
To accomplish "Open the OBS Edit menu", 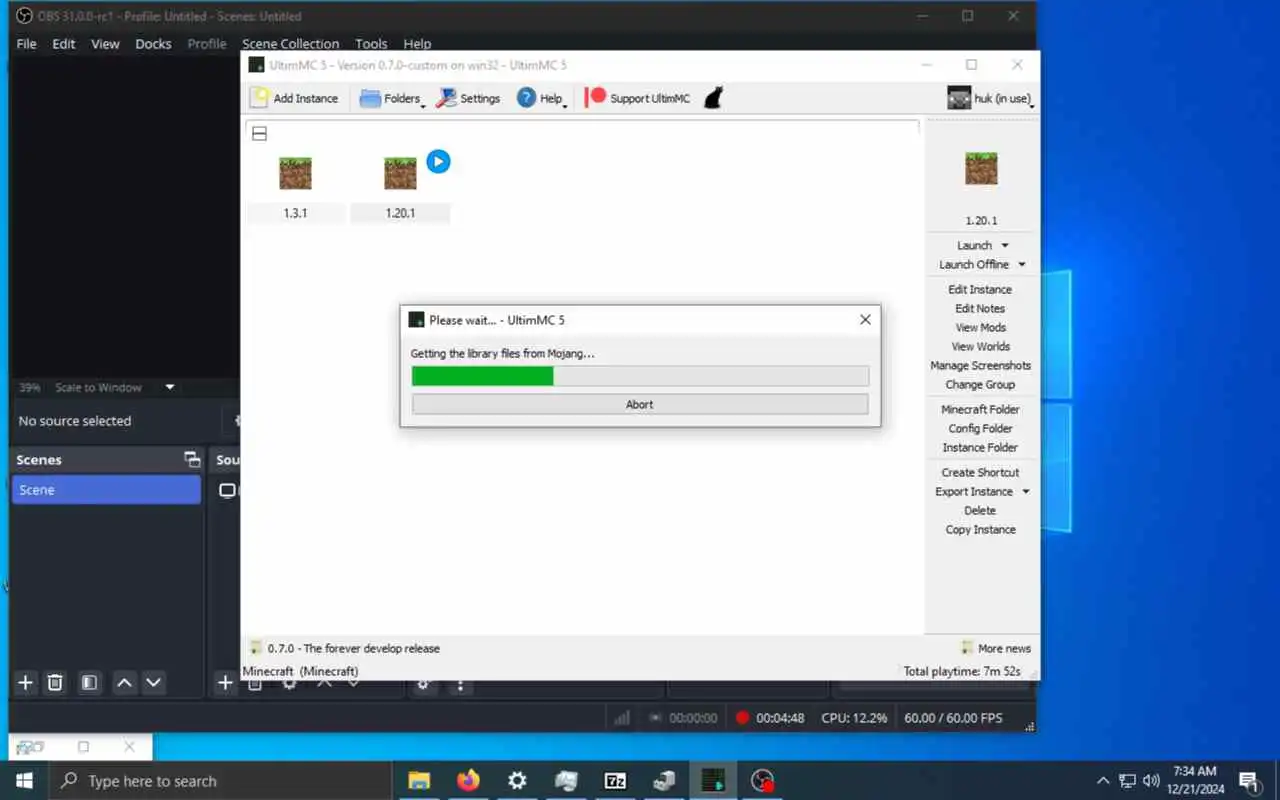I will point(64,44).
